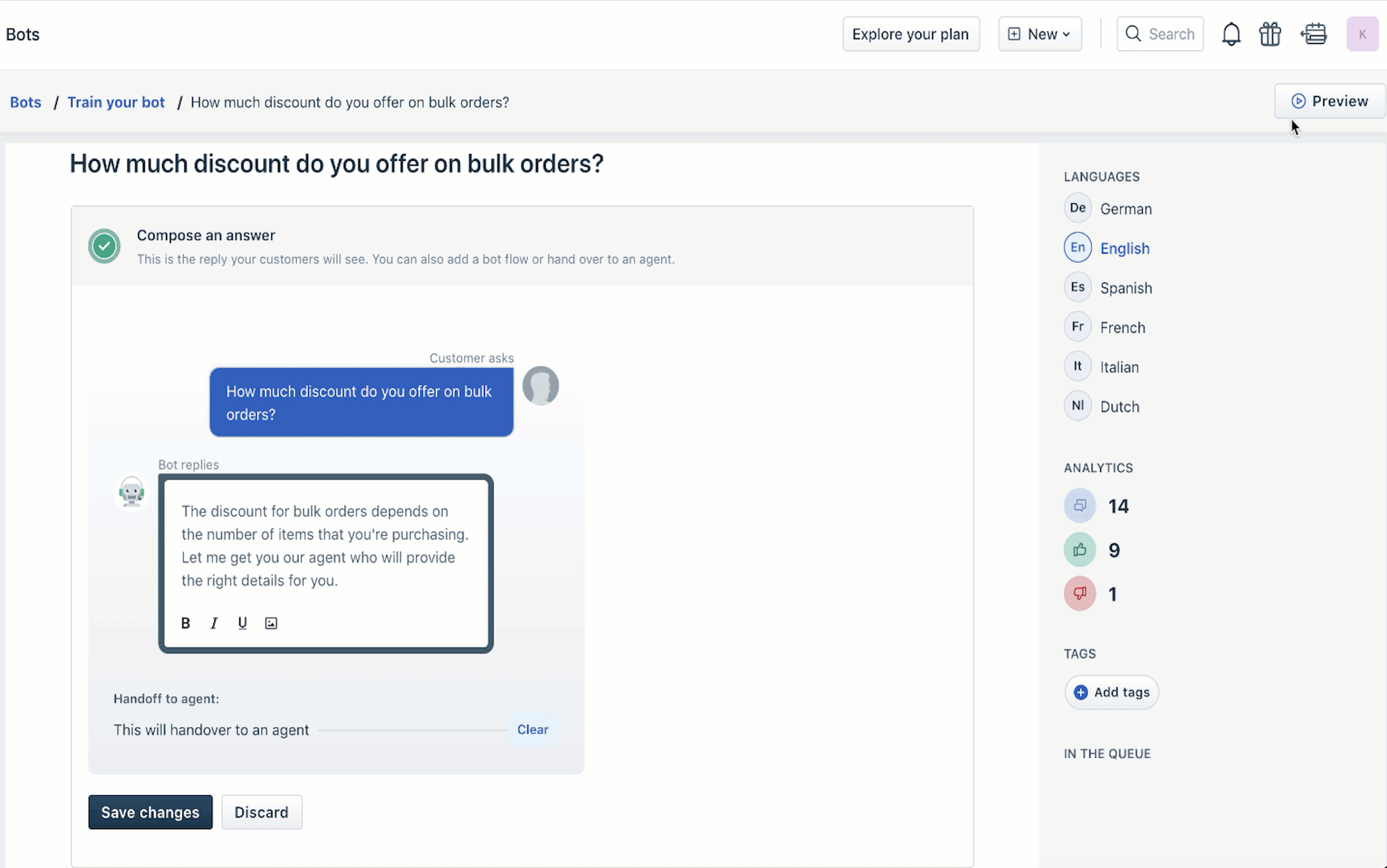Click the thumbs down analytics icon
The width and height of the screenshot is (1387, 868).
1079,594
